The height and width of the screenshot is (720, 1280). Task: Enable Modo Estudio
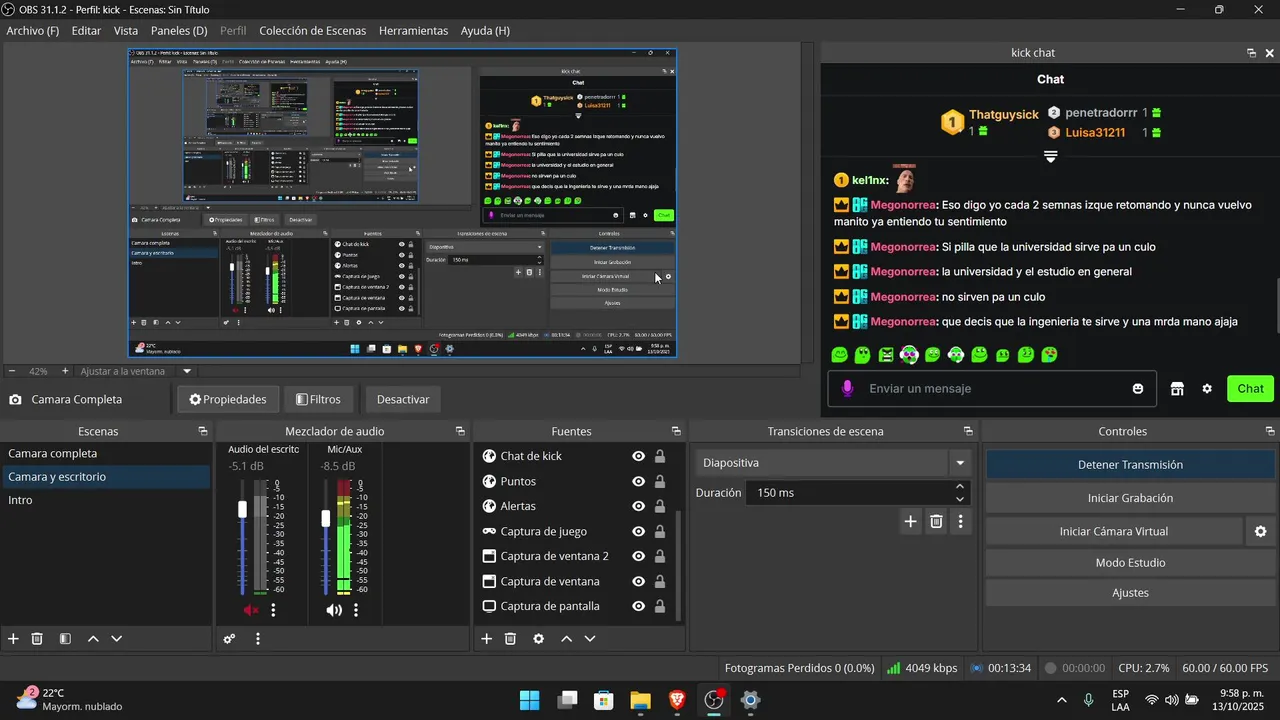(x=1130, y=563)
